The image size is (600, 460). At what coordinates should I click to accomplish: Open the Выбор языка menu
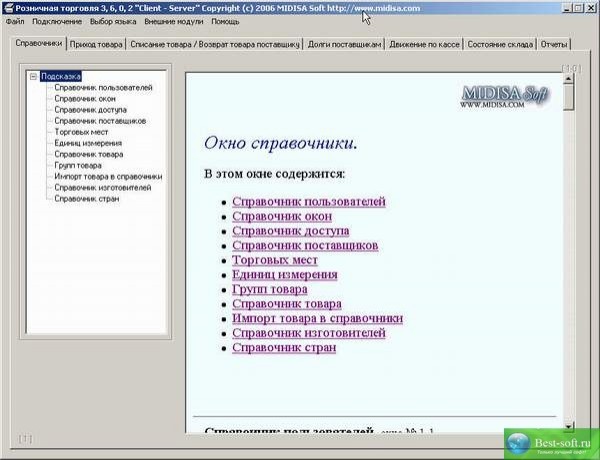pos(113,21)
